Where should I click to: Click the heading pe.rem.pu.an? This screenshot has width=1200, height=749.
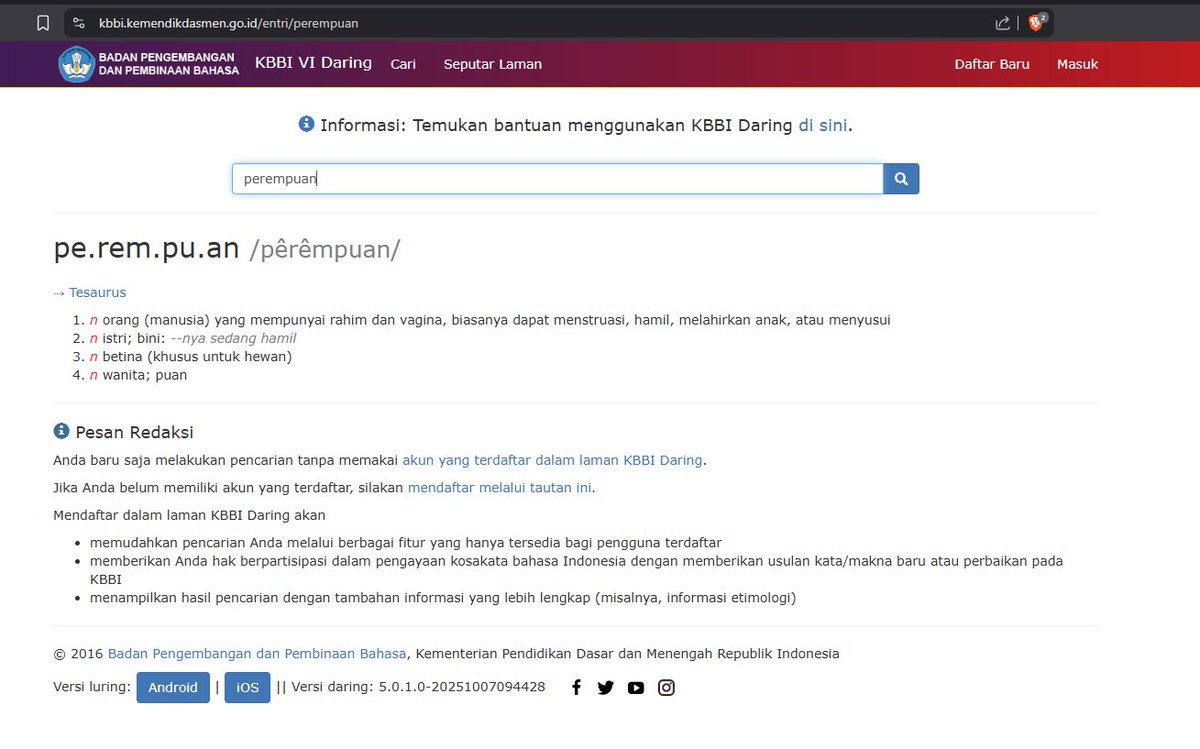click(x=146, y=249)
